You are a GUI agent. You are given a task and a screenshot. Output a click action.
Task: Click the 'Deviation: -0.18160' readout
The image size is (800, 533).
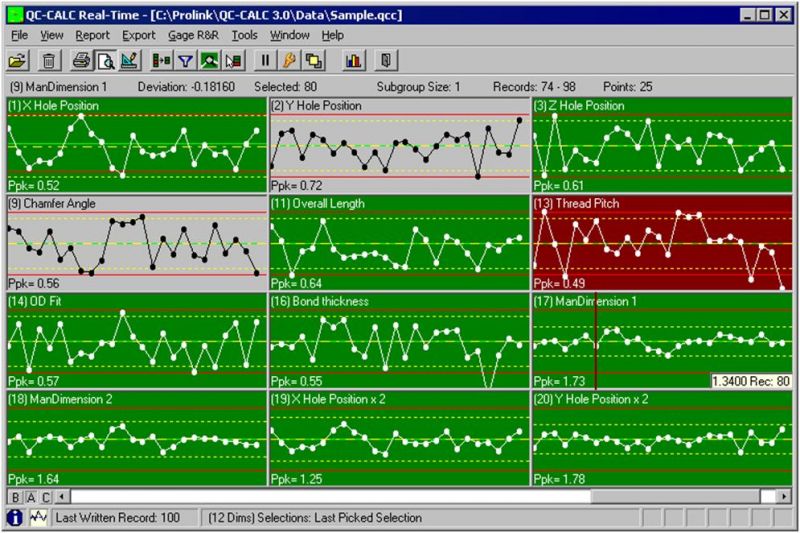186,87
